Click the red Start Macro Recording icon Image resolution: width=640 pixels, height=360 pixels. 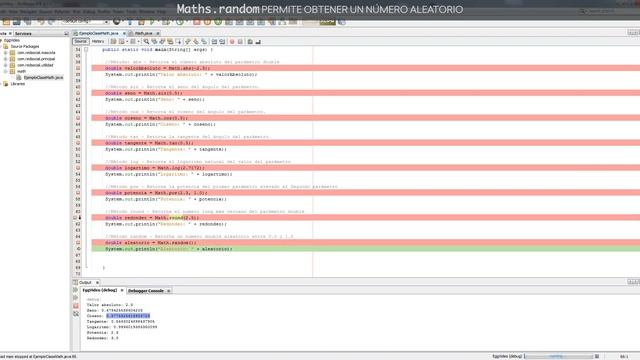232,42
